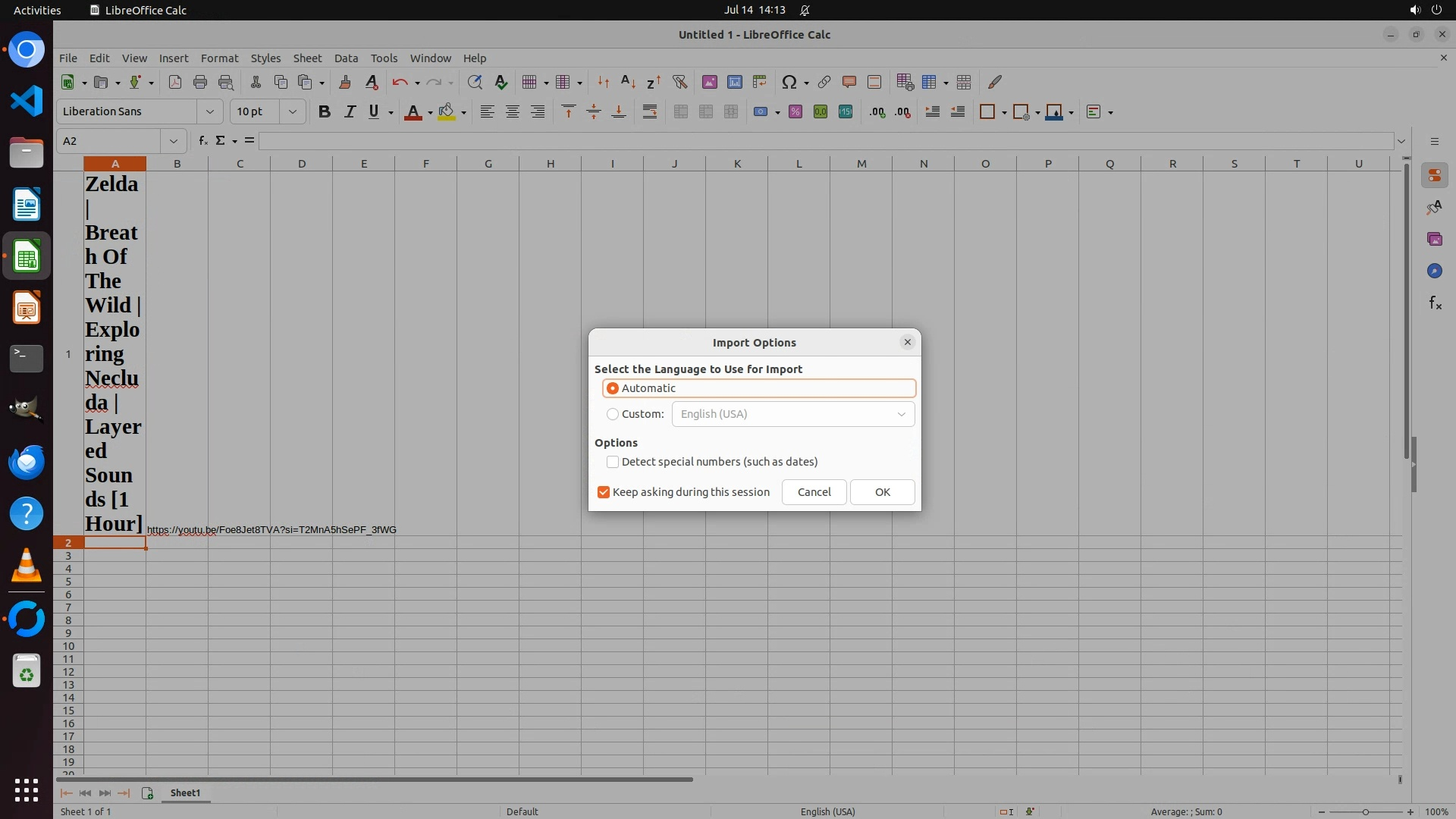Open the Data menu

coord(346,58)
